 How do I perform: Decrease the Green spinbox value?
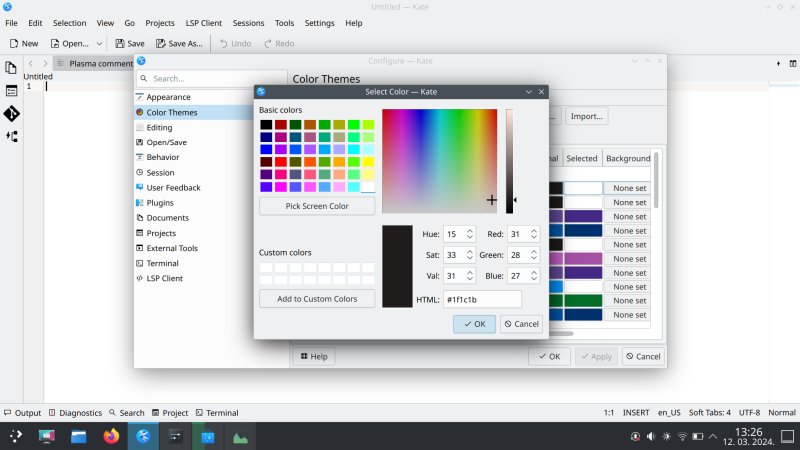pyautogui.click(x=534, y=258)
